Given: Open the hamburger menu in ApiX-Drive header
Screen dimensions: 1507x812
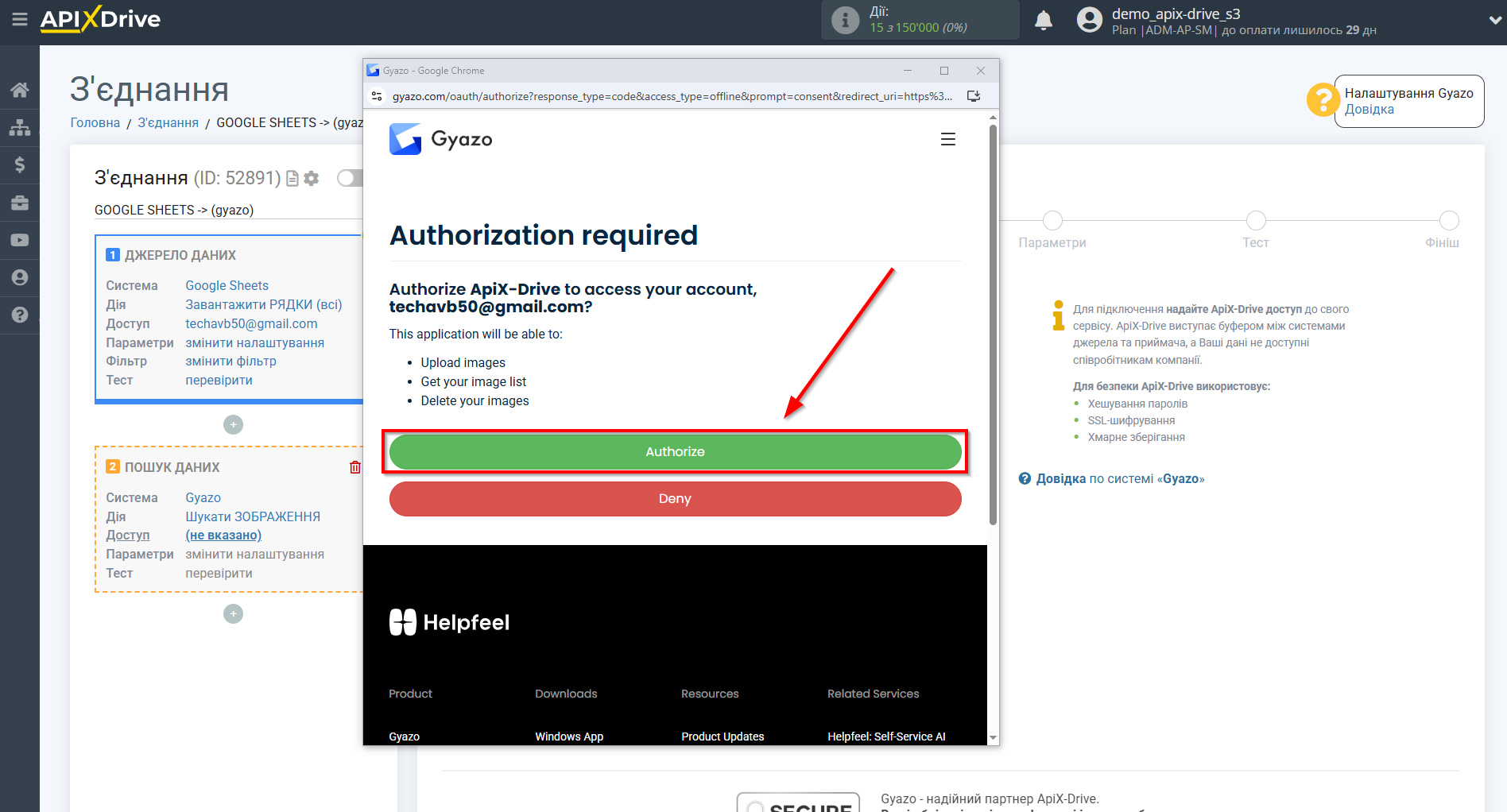Looking at the screenshot, I should coord(20,19).
